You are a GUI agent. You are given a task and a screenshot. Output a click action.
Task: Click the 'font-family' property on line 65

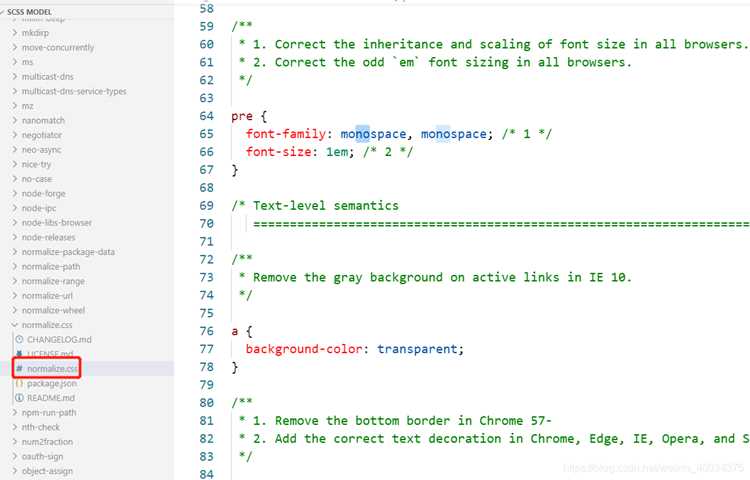click(286, 134)
